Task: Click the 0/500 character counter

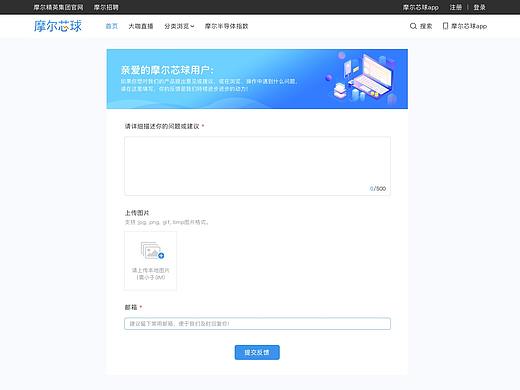Action: click(x=378, y=189)
